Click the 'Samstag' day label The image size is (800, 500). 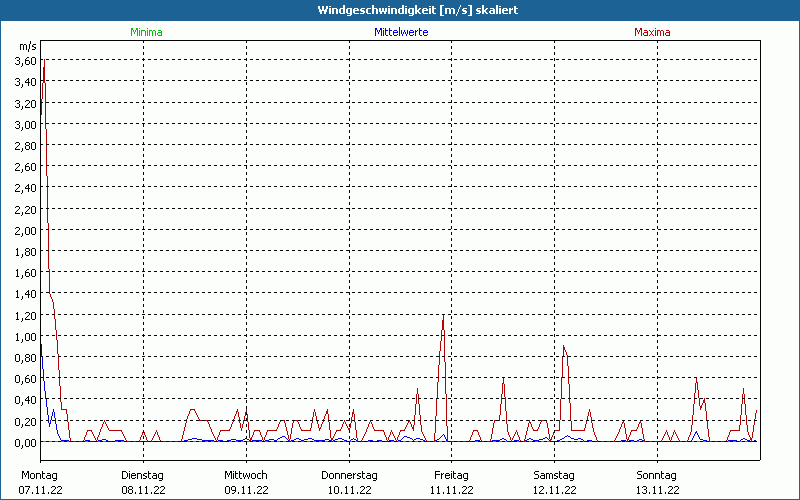(x=554, y=476)
